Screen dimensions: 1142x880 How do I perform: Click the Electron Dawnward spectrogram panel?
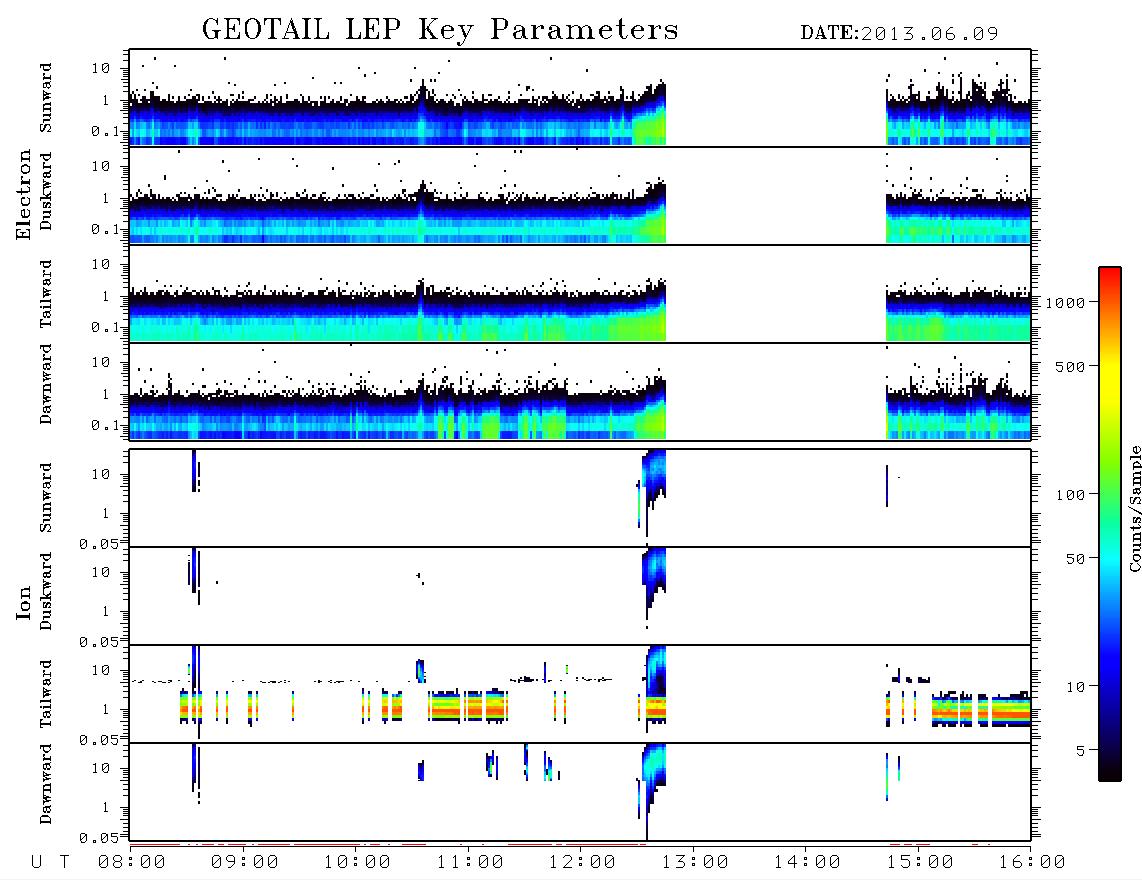tap(580, 391)
